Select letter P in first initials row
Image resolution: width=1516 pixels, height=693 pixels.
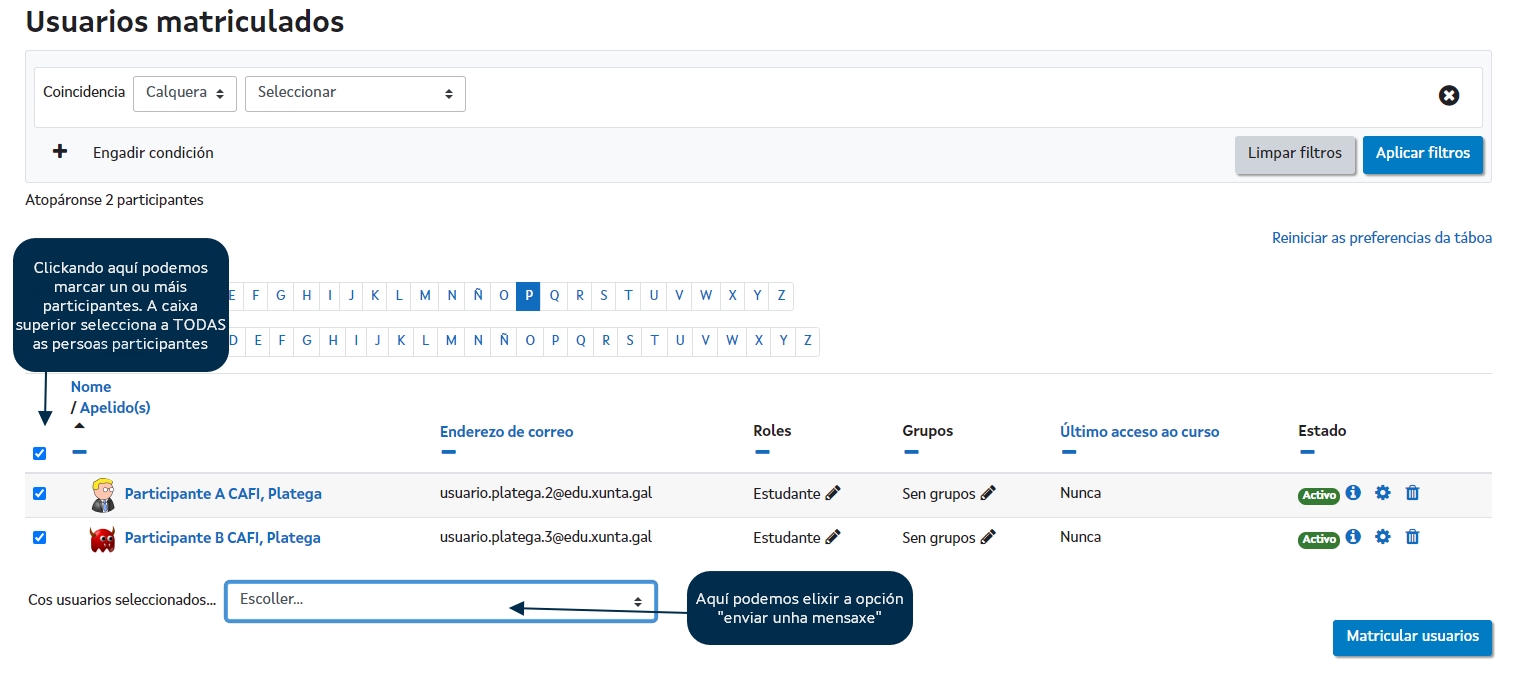coord(528,296)
